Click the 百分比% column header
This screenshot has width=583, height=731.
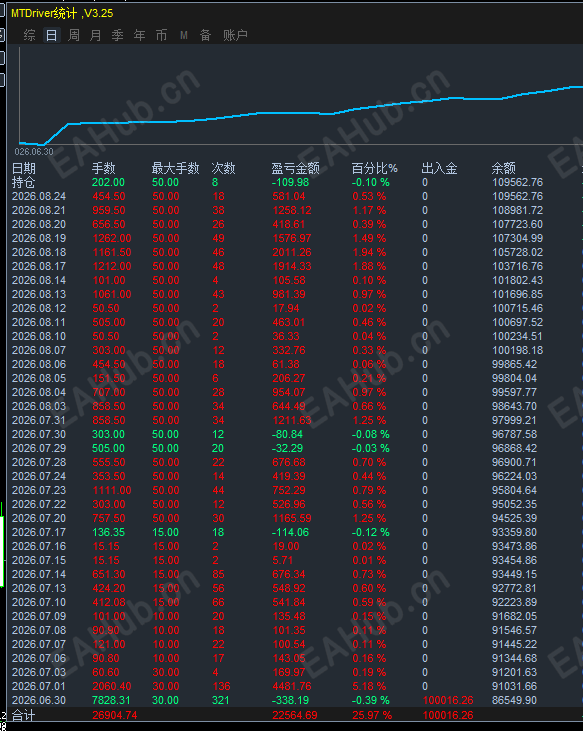375,168
